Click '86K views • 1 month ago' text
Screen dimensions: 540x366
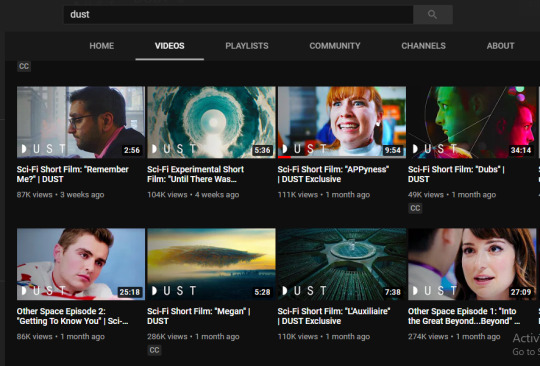click(x=61, y=337)
